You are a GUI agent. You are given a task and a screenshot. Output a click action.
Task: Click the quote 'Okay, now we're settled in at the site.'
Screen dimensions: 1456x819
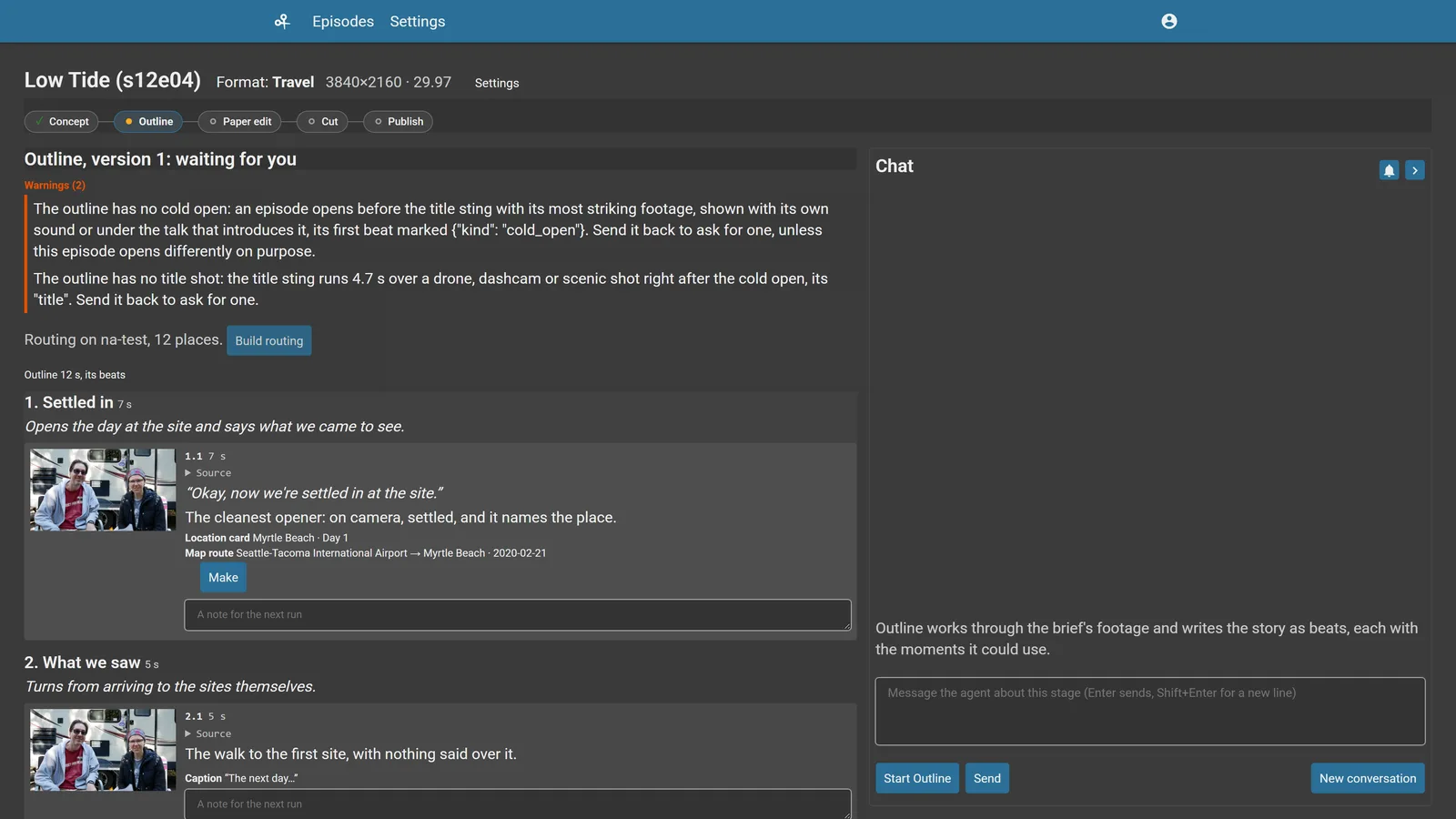(314, 493)
